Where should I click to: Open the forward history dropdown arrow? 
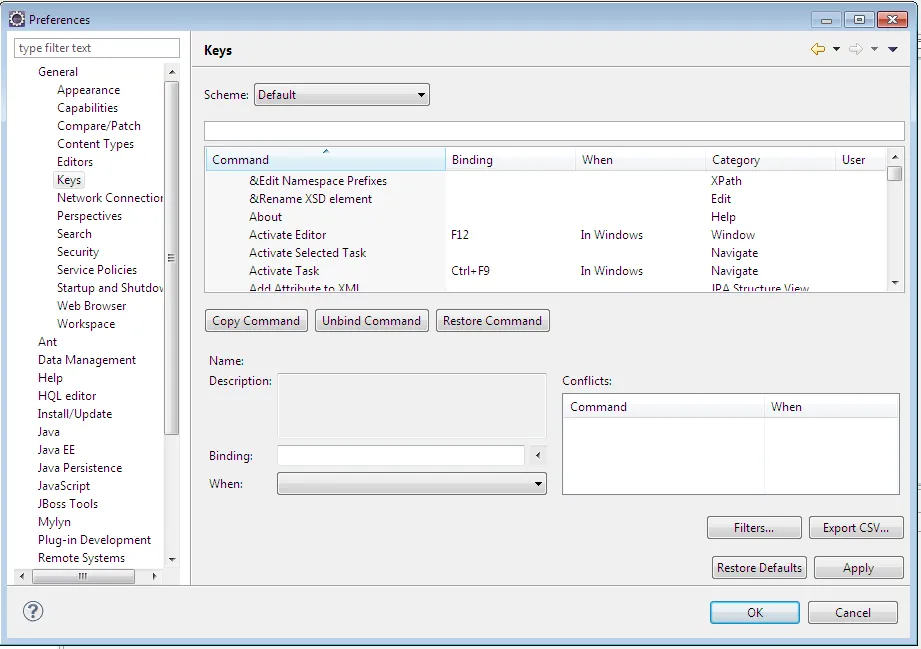click(875, 49)
